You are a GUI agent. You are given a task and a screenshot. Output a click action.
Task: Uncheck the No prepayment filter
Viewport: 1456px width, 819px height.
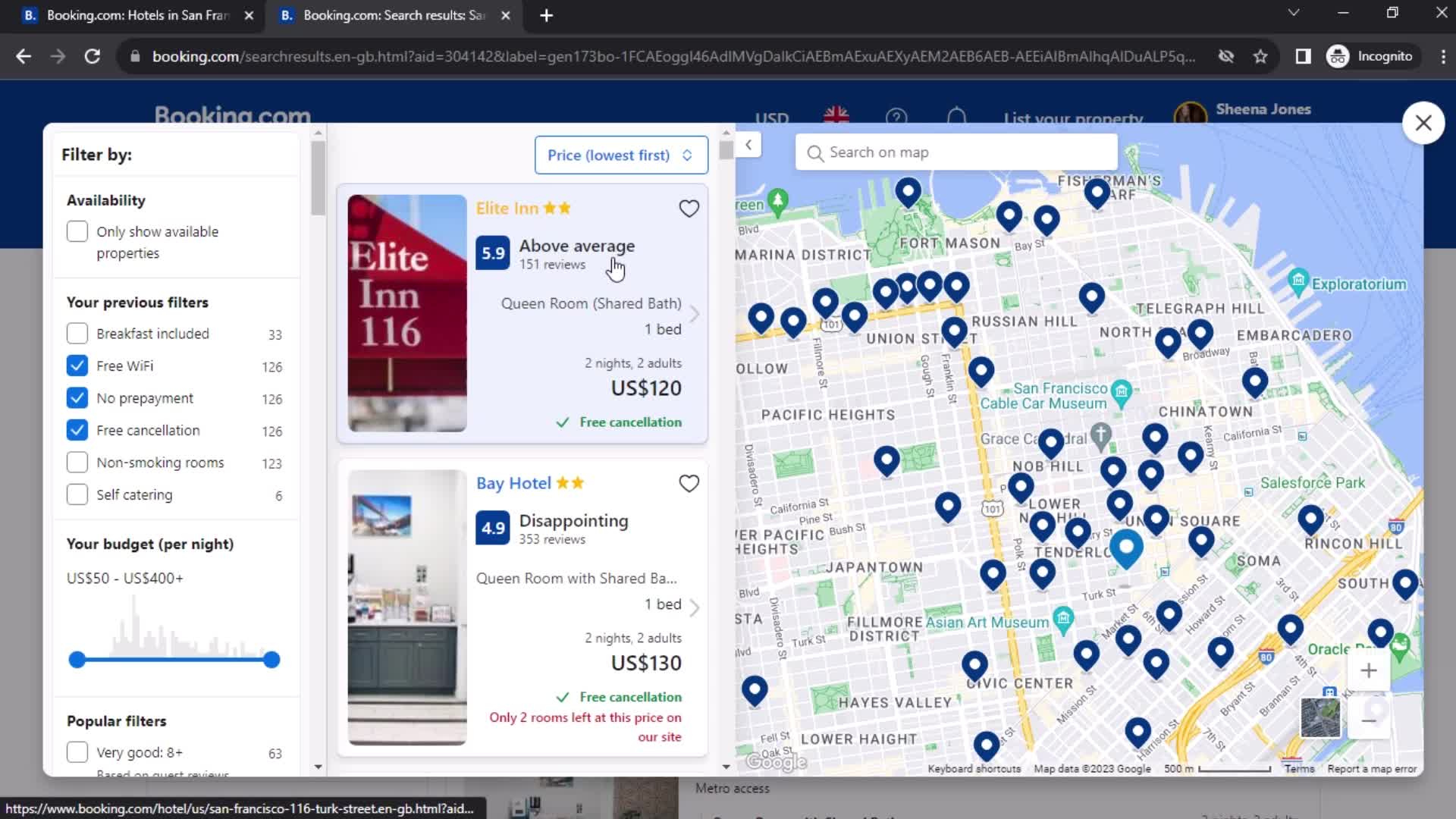77,397
